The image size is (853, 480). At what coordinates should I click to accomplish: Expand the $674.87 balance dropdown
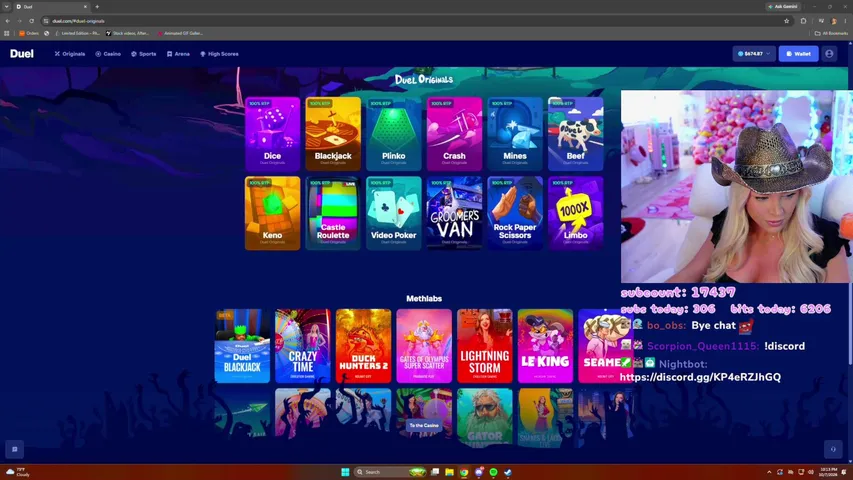click(753, 54)
